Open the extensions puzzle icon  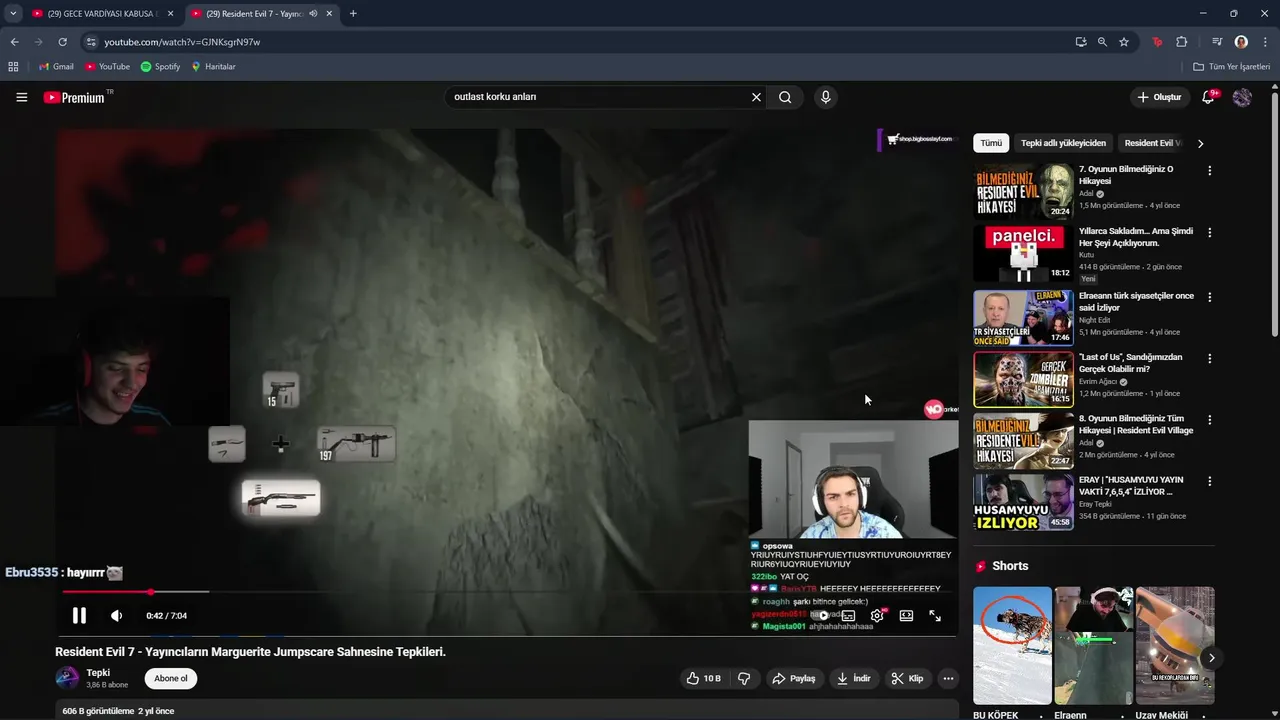click(x=1181, y=42)
